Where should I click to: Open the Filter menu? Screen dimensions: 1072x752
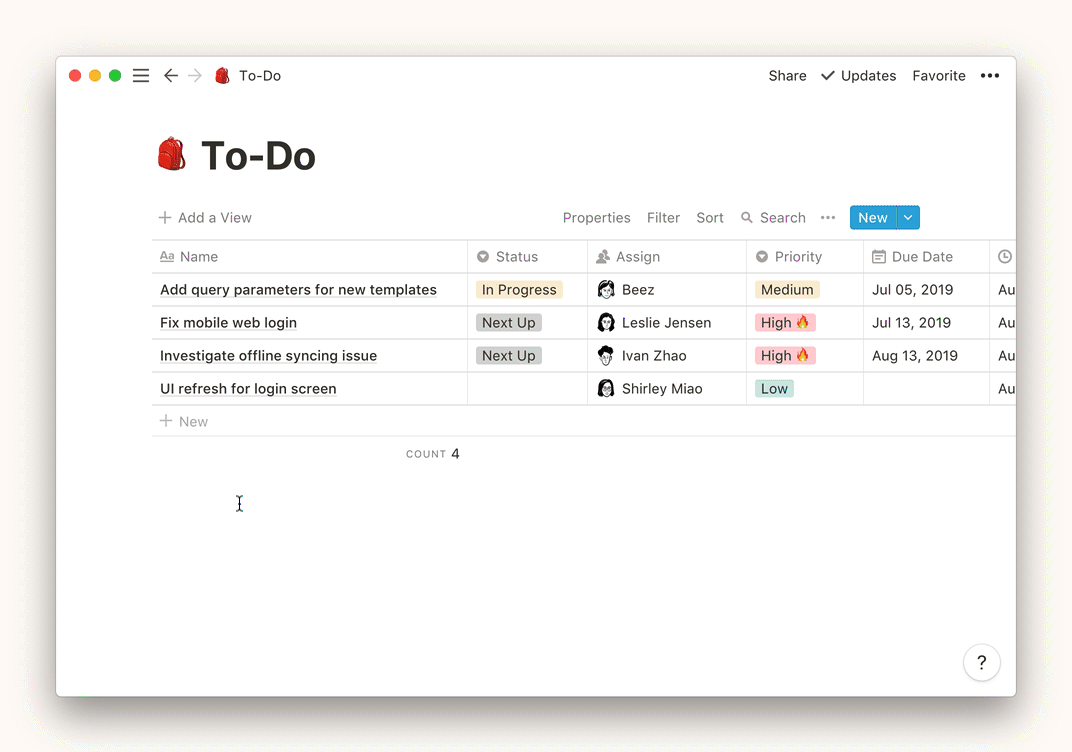(x=663, y=218)
